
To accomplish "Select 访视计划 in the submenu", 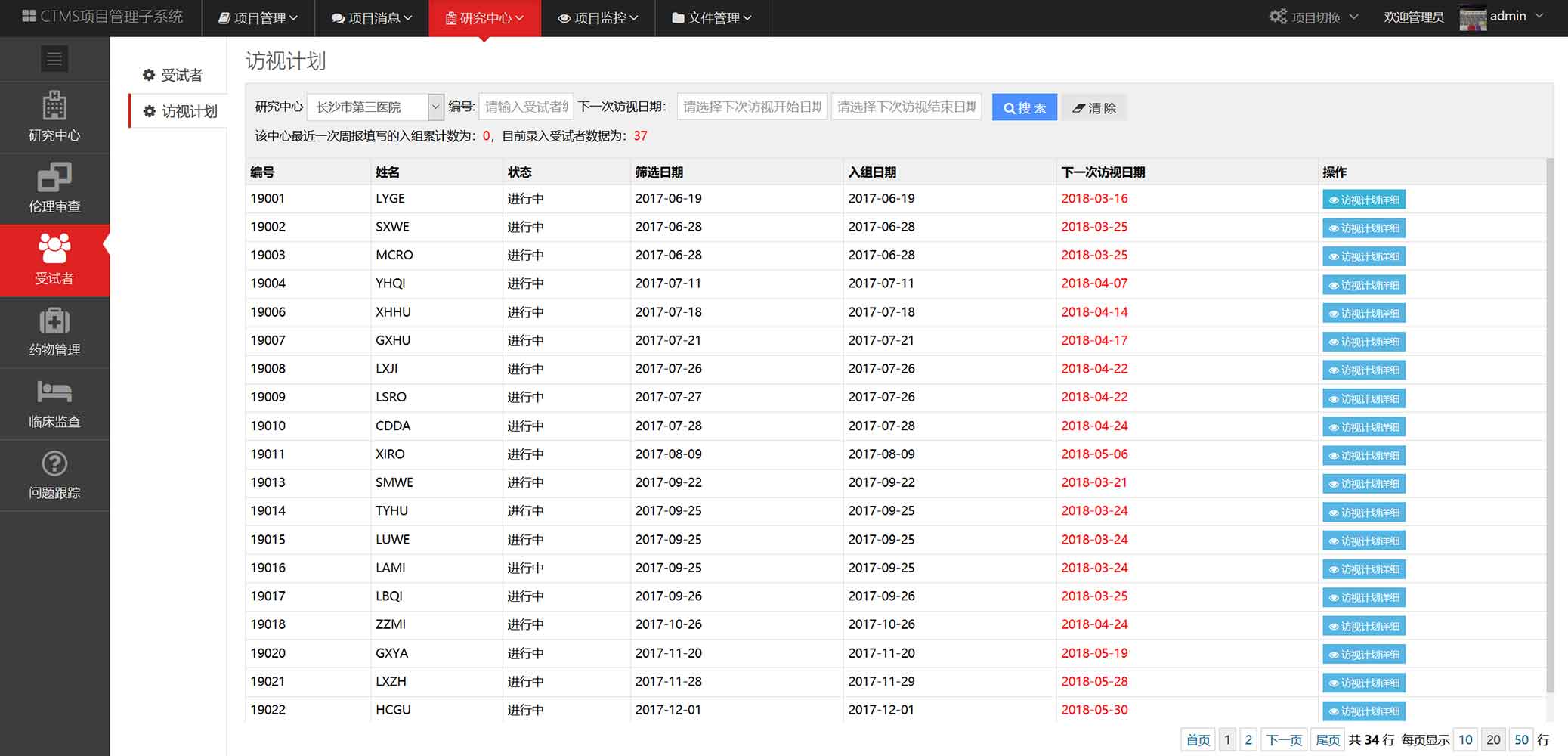I will click(x=180, y=111).
